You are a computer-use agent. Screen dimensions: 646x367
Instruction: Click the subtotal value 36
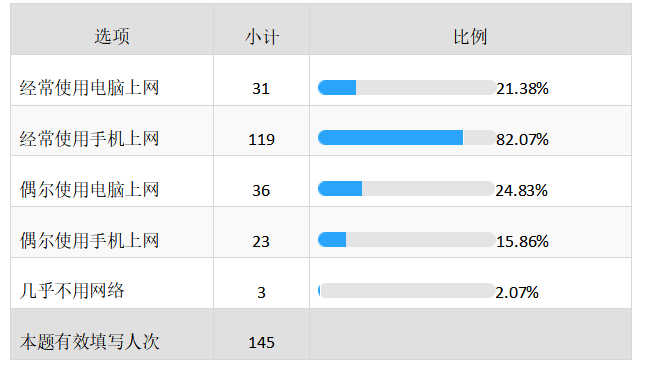point(261,191)
